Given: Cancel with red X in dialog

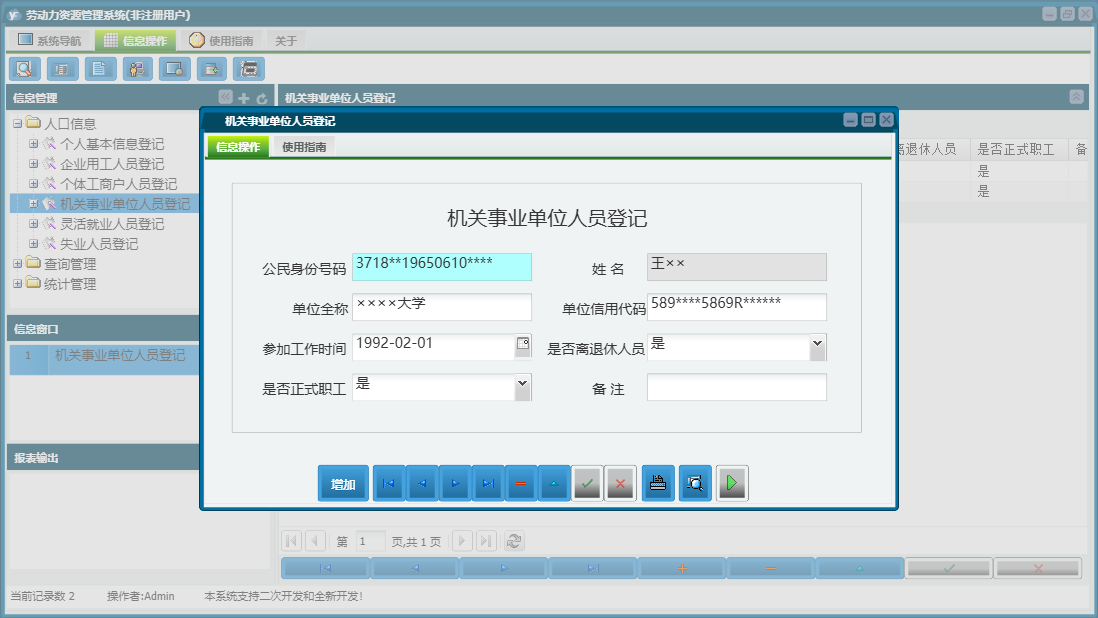Looking at the screenshot, I should [620, 483].
